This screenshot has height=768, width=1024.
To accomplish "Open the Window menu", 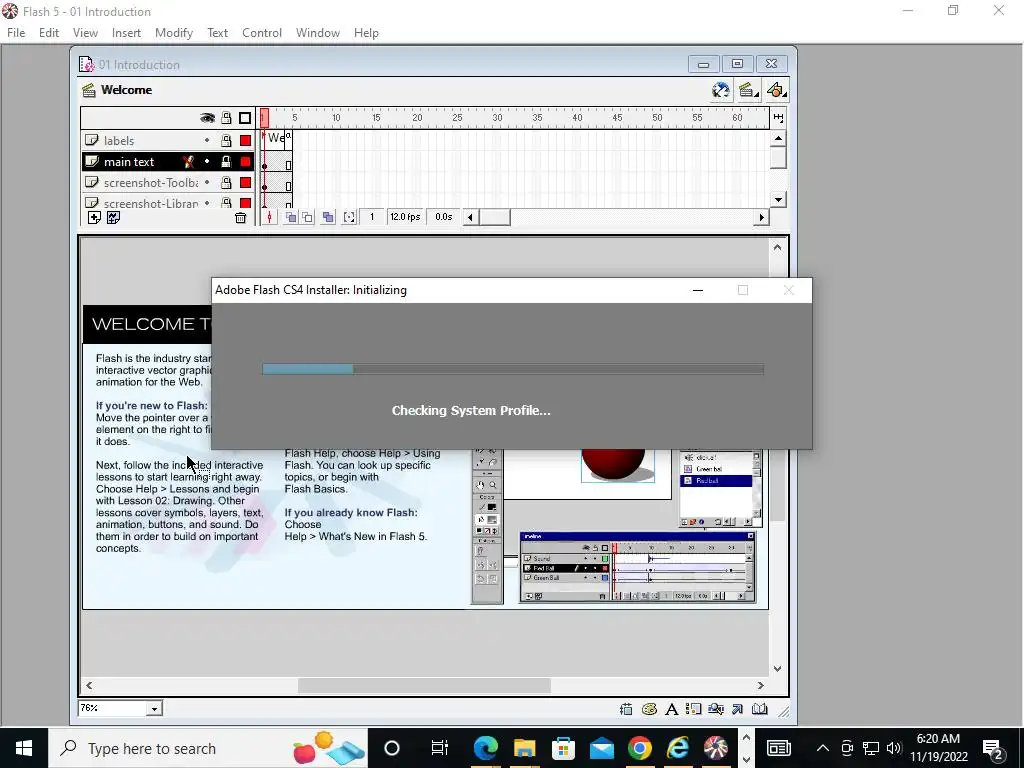I will (317, 33).
